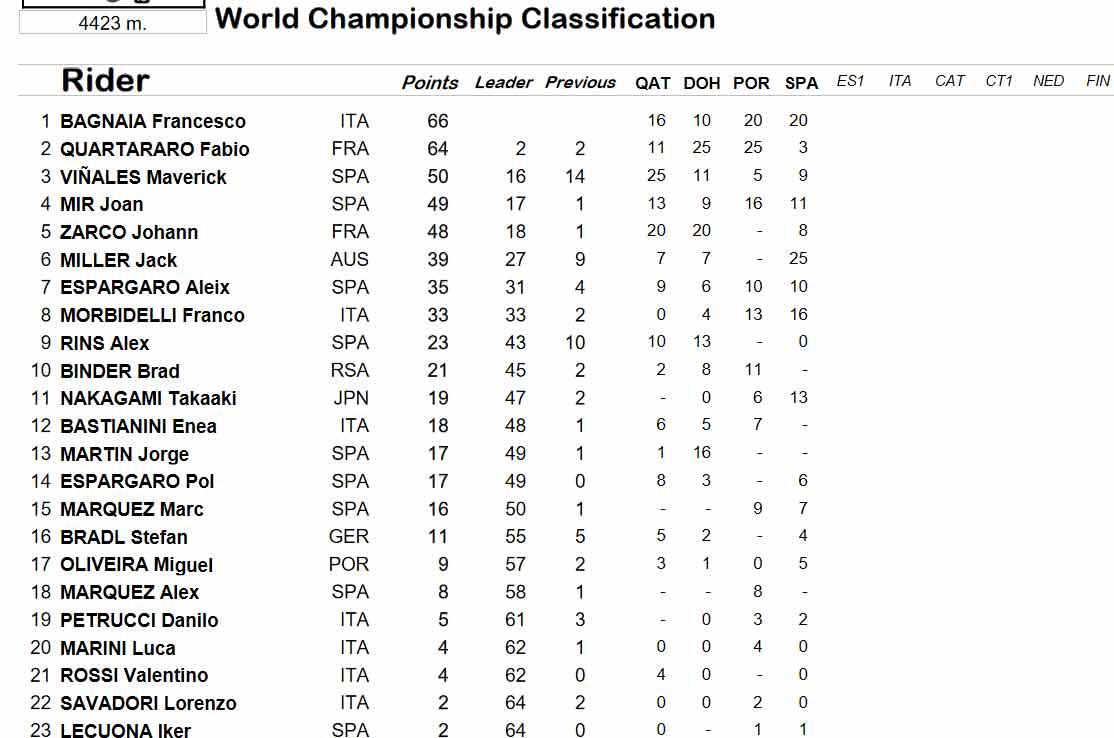This screenshot has width=1114, height=738.
Task: Click the ES1 upcoming race header
Action: (850, 81)
